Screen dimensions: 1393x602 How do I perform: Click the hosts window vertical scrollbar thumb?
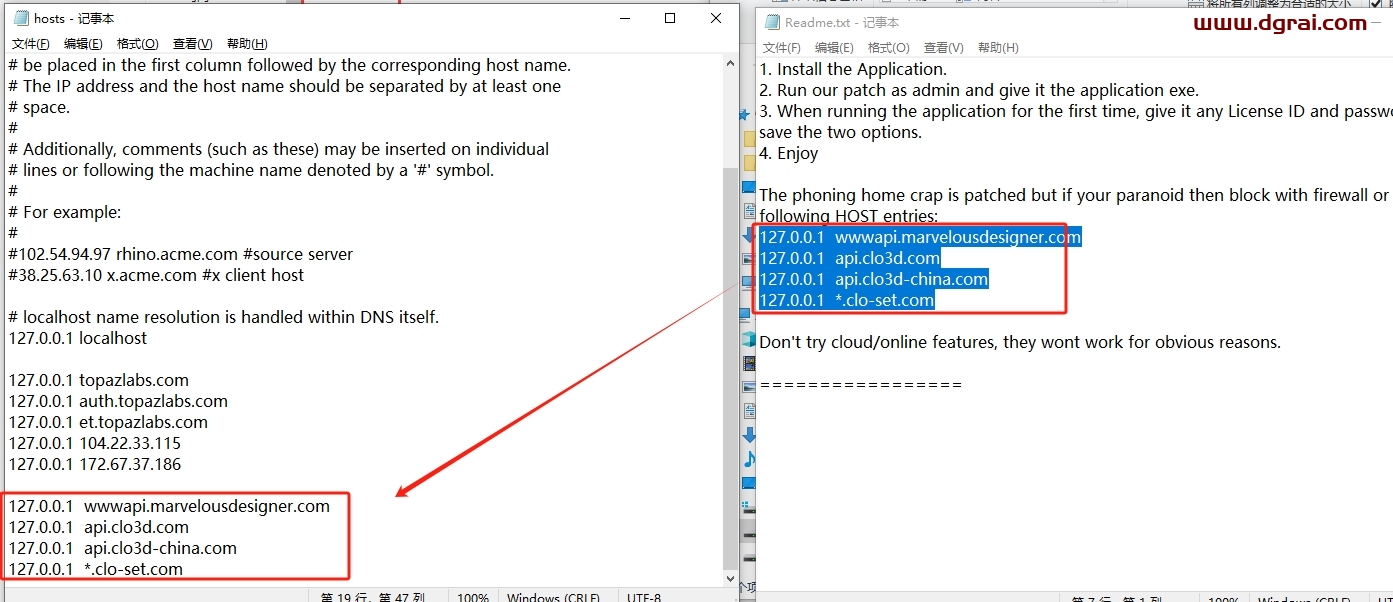coord(730,367)
